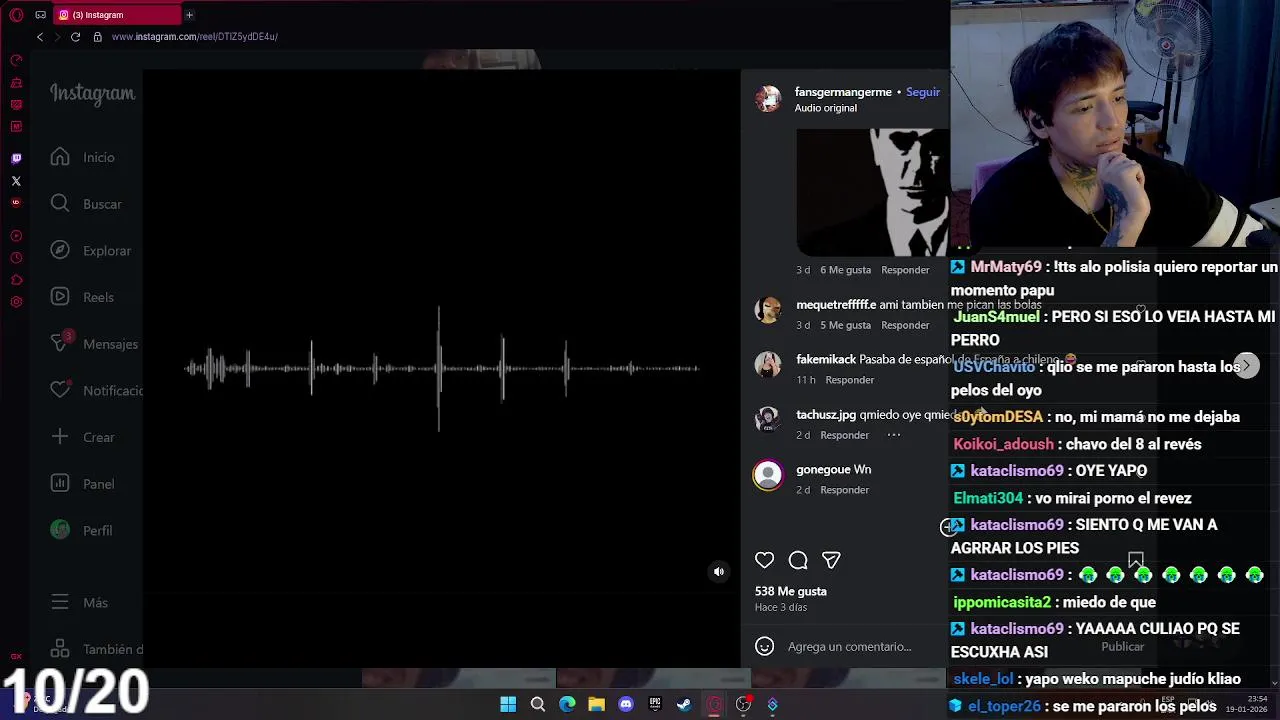This screenshot has height=720, width=1280.
Task: Click the Instagram logo
Action: click(92, 94)
